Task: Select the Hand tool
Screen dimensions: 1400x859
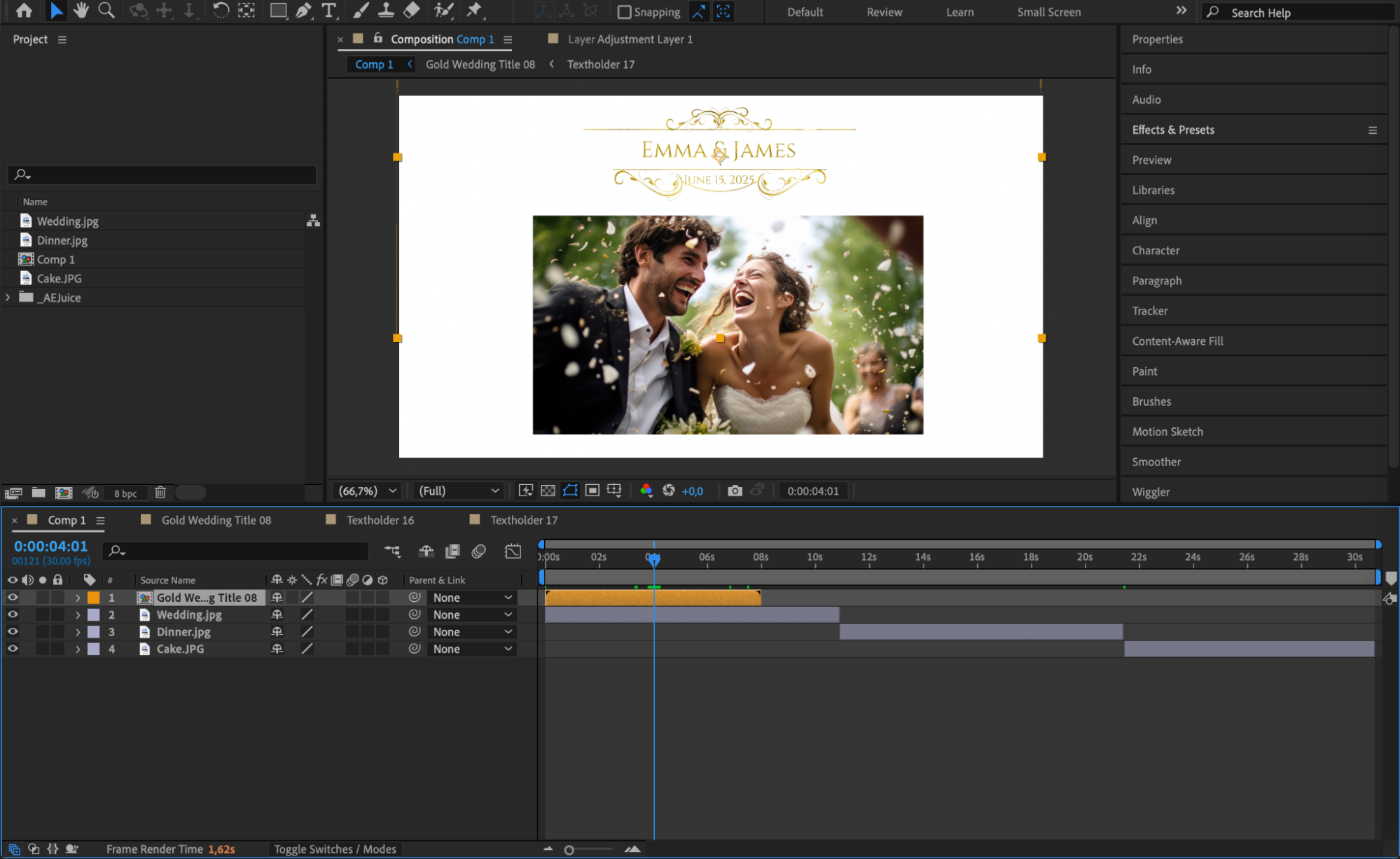Action: [x=81, y=11]
